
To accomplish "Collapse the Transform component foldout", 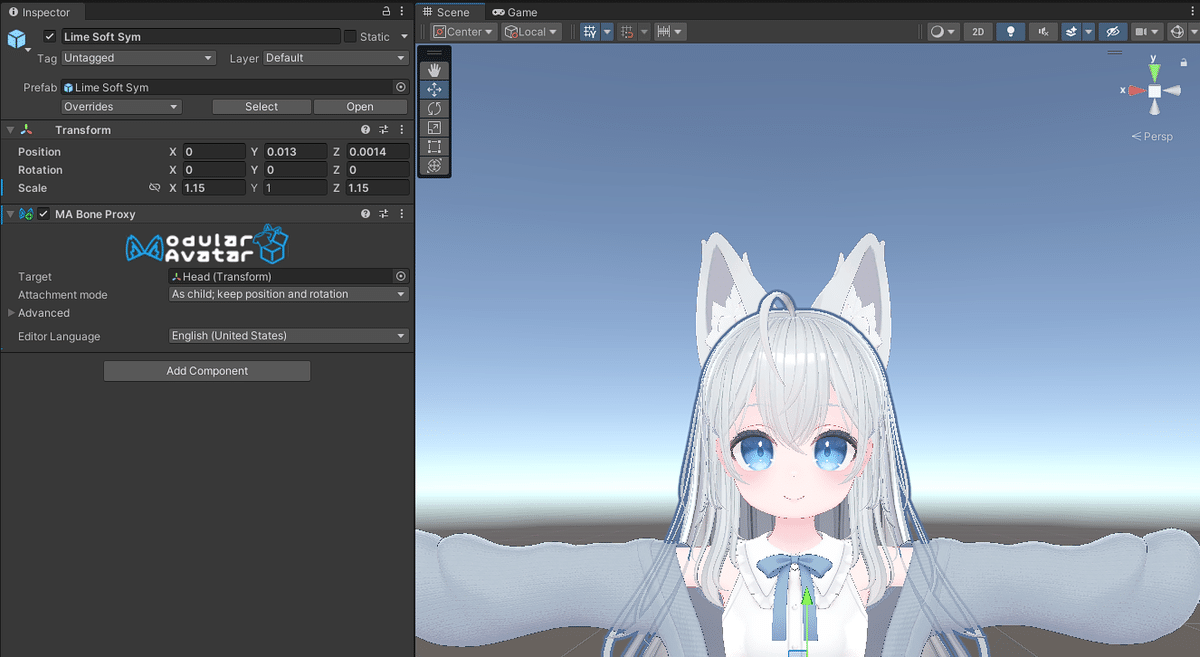I will (10, 130).
